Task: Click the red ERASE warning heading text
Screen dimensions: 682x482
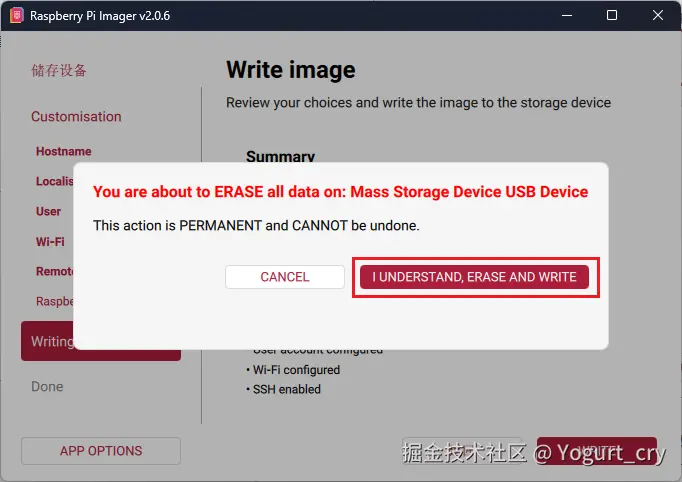Action: [340, 192]
